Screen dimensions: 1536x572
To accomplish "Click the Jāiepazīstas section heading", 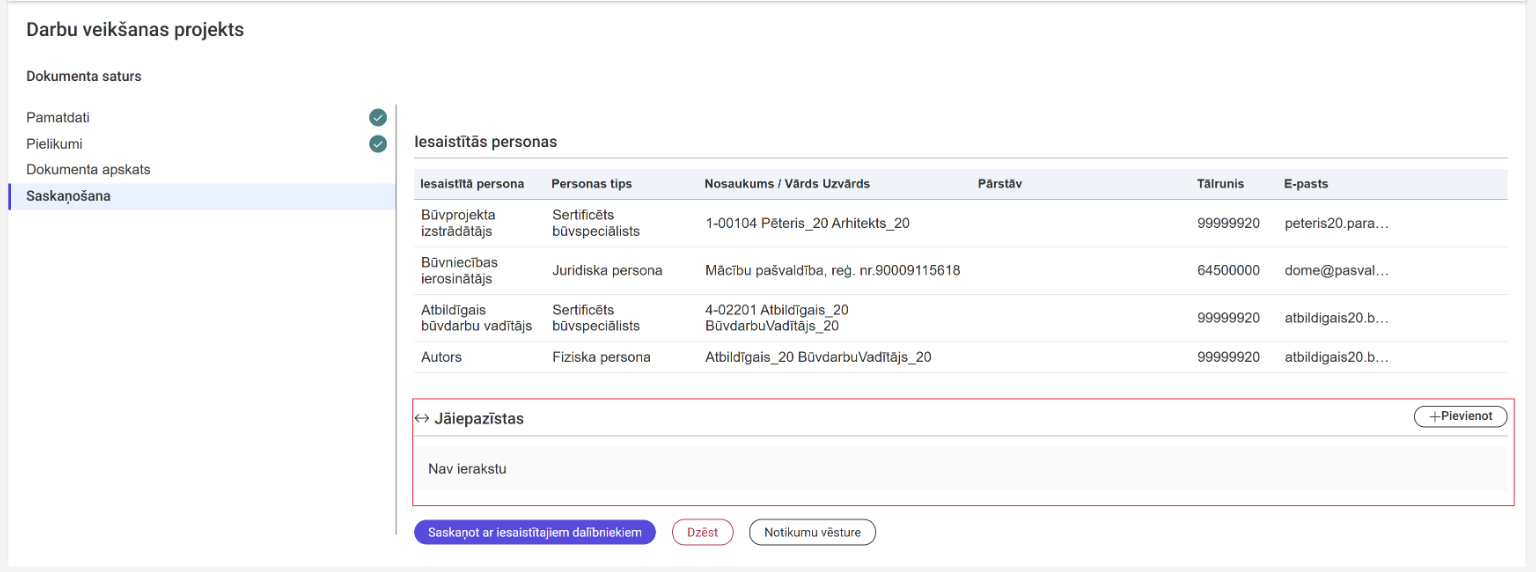I will tap(479, 418).
